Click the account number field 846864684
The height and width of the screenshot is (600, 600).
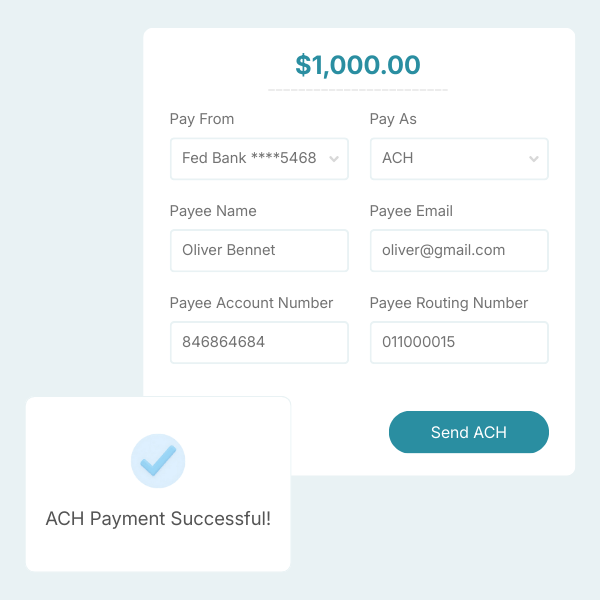coord(259,342)
